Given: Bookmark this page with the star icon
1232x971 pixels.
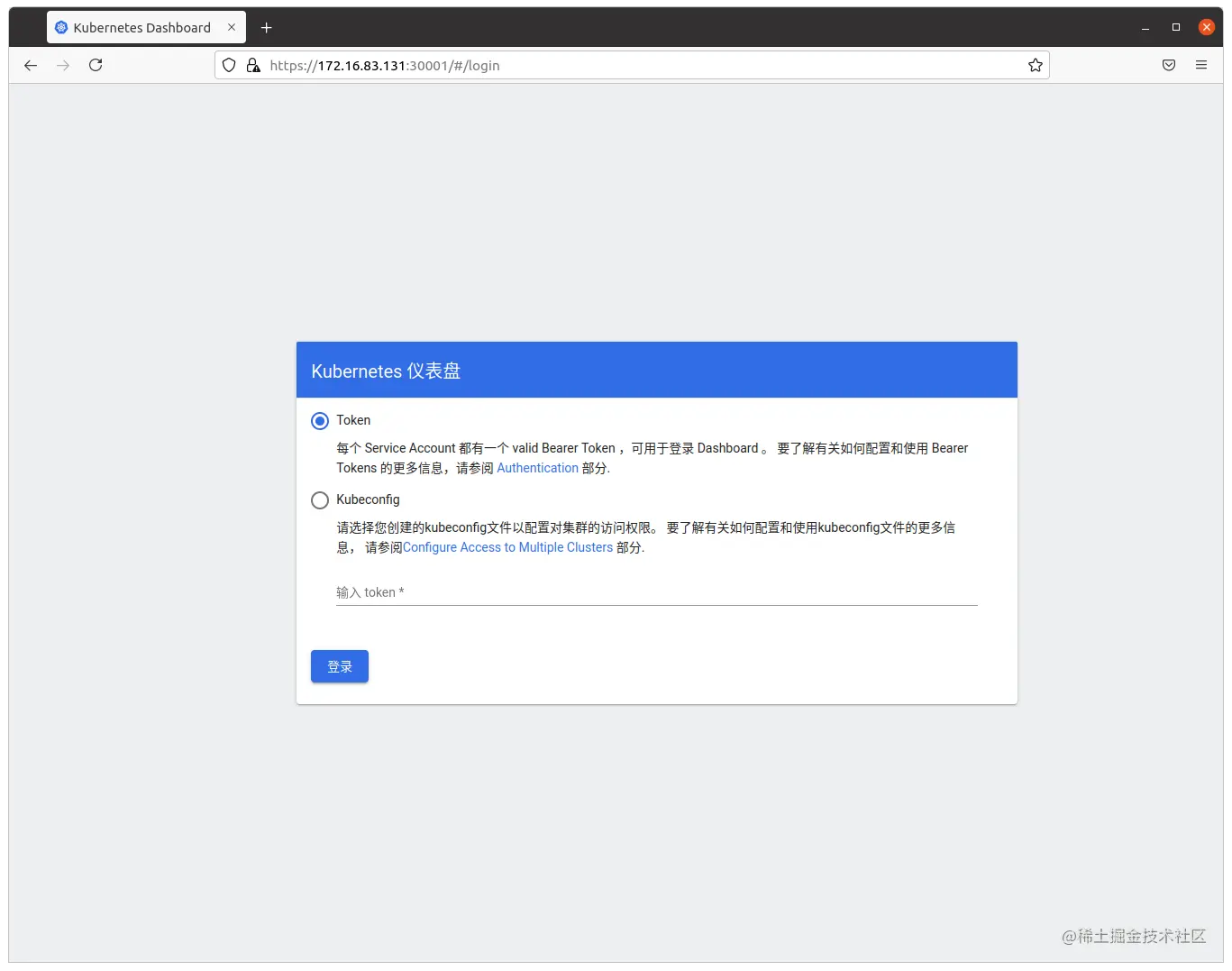Looking at the screenshot, I should pos(1036,65).
